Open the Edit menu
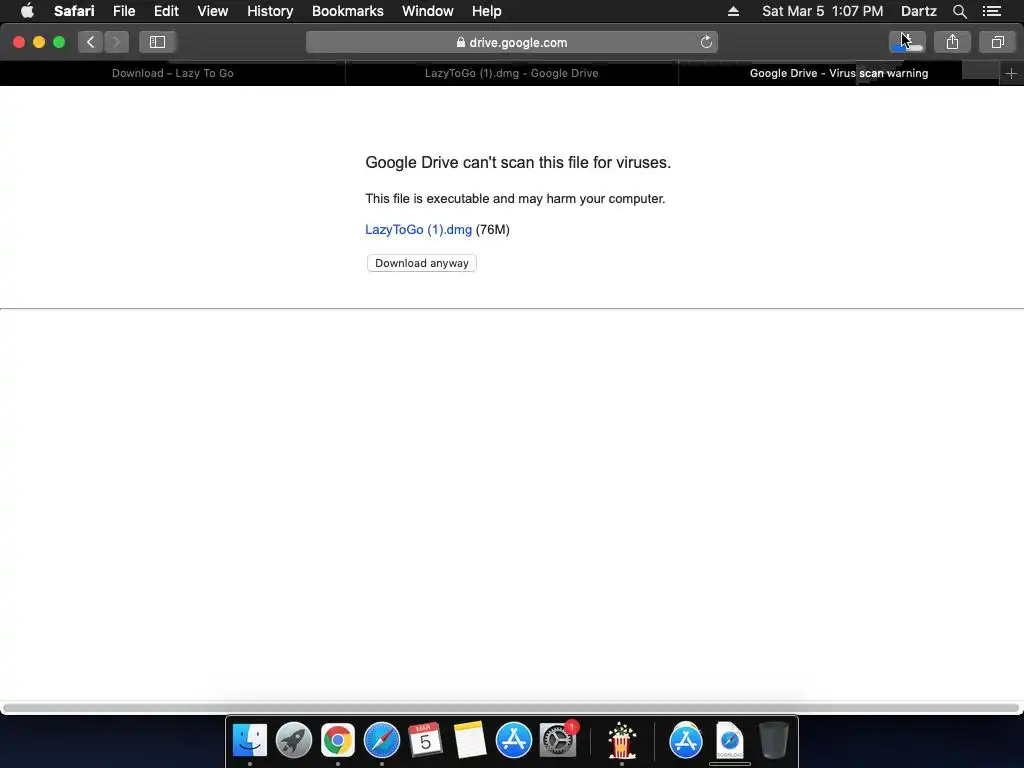 click(x=166, y=11)
